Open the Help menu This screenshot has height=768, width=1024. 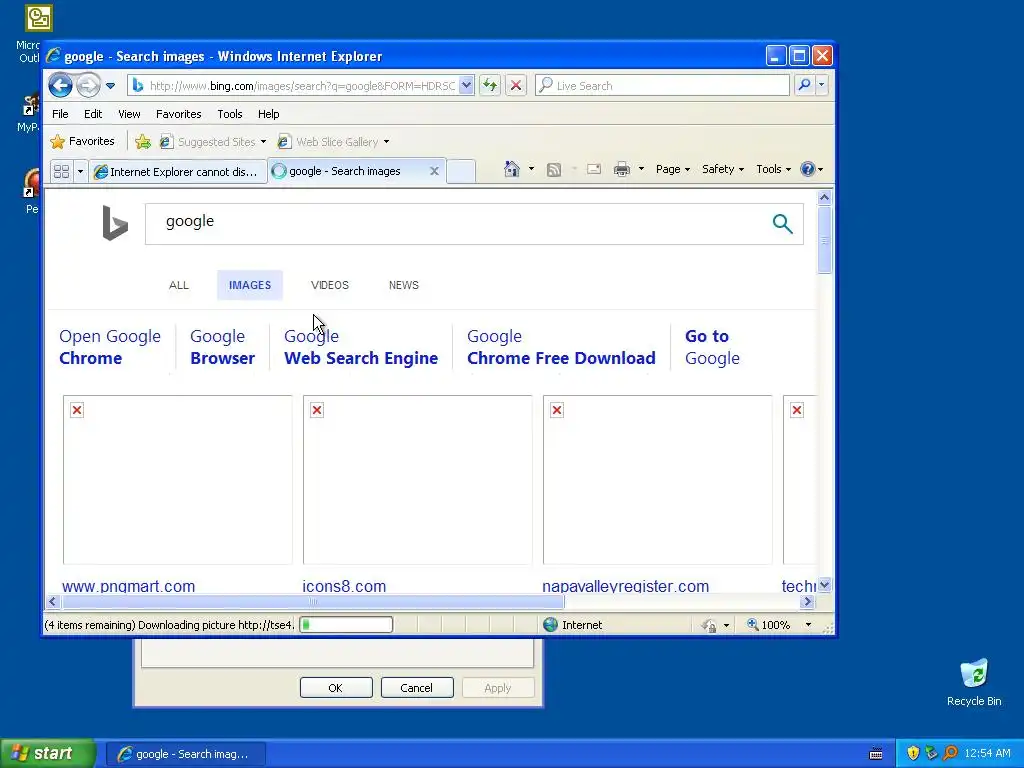(x=268, y=114)
